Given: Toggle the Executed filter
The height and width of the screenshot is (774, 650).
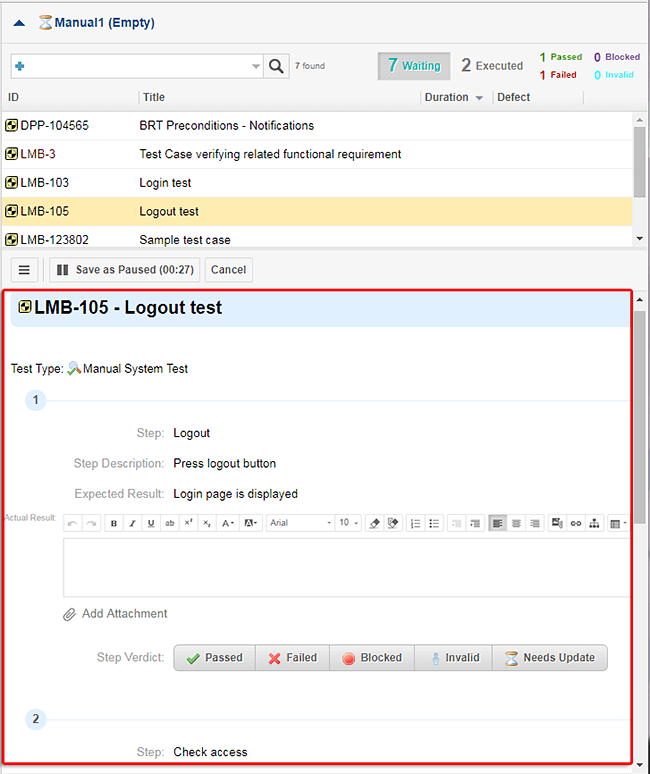Looking at the screenshot, I should (x=492, y=66).
